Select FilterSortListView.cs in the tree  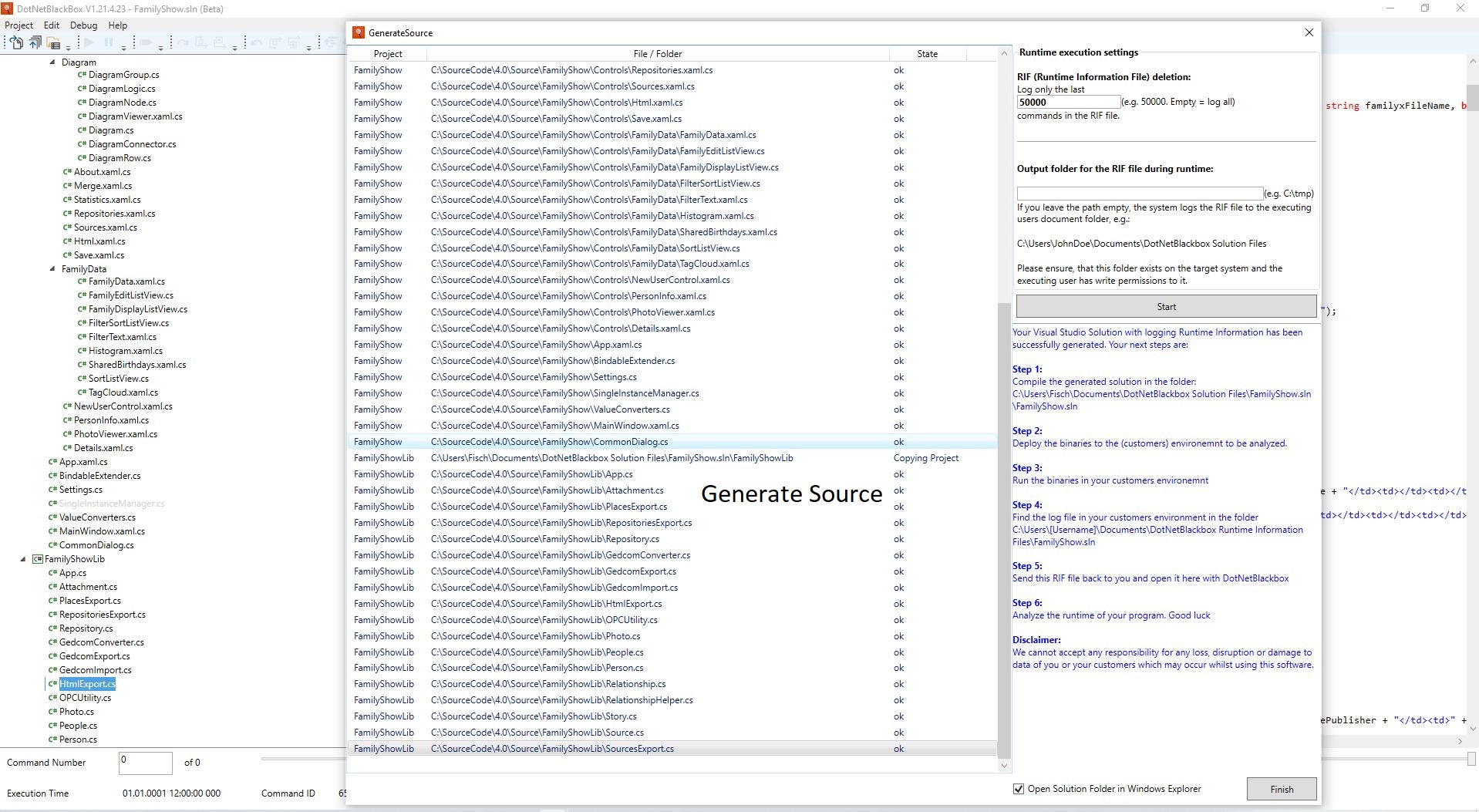(129, 323)
